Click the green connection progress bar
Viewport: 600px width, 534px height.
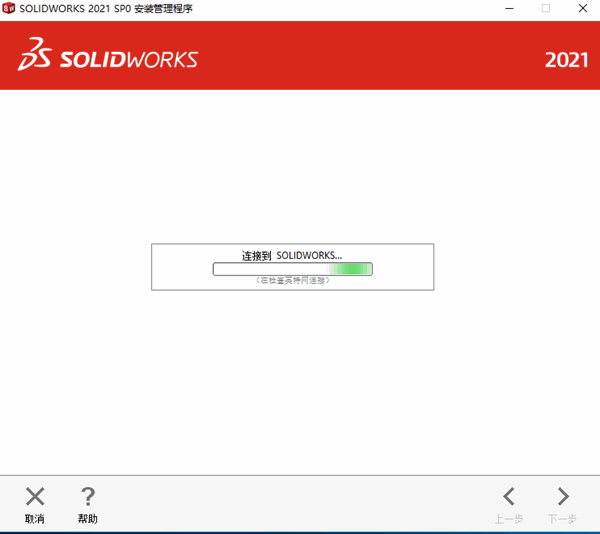click(x=292, y=269)
